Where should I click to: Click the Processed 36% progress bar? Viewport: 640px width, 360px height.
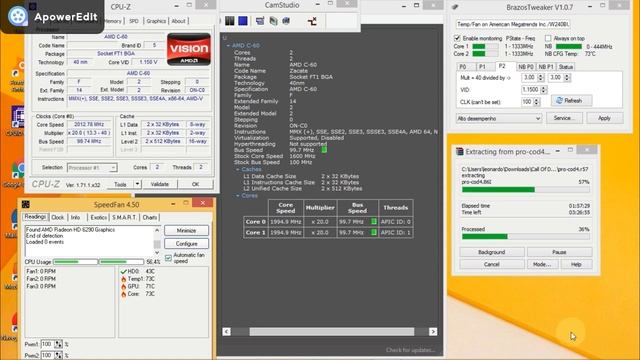coord(526,237)
